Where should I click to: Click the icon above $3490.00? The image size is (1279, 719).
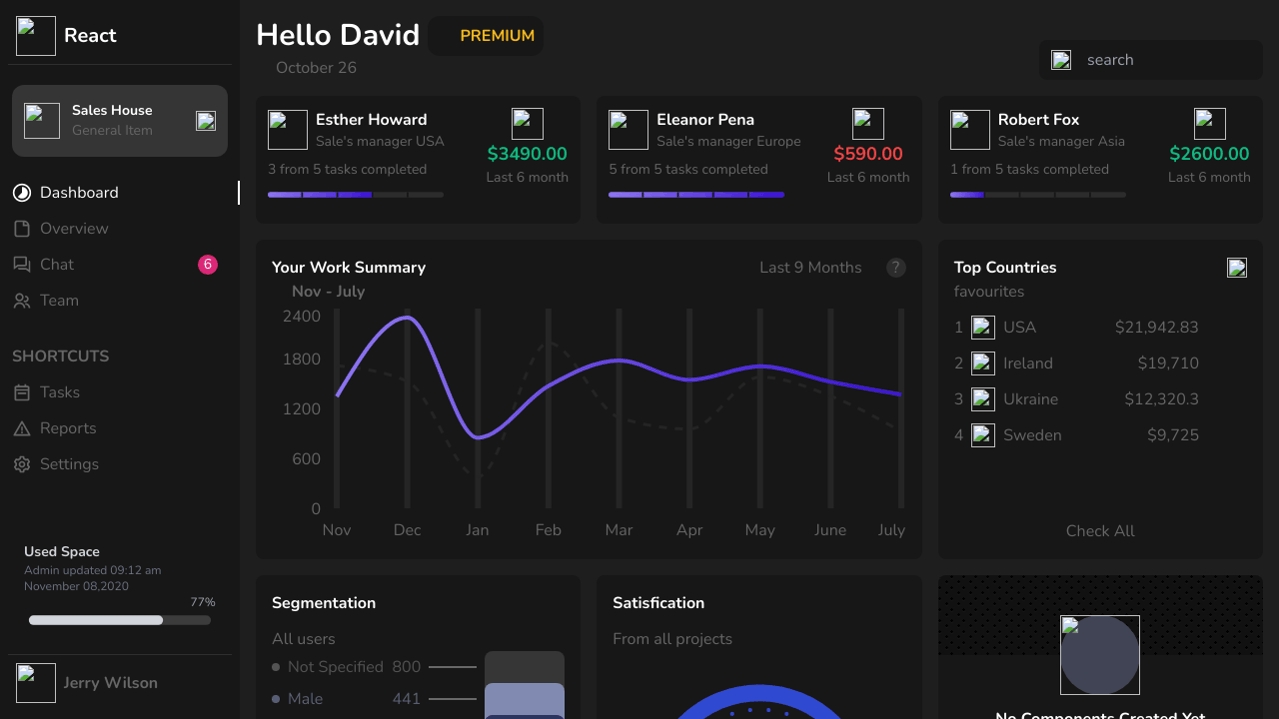527,124
